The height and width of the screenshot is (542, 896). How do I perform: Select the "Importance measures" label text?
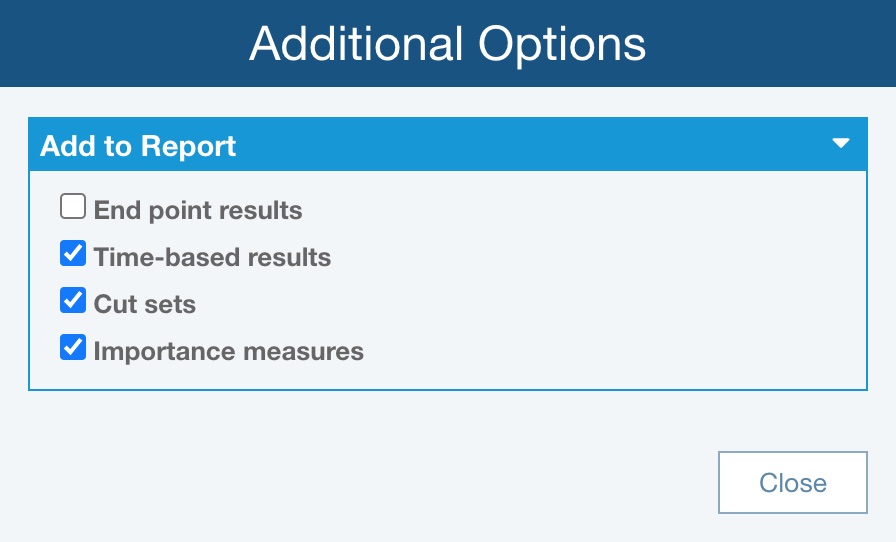(228, 351)
